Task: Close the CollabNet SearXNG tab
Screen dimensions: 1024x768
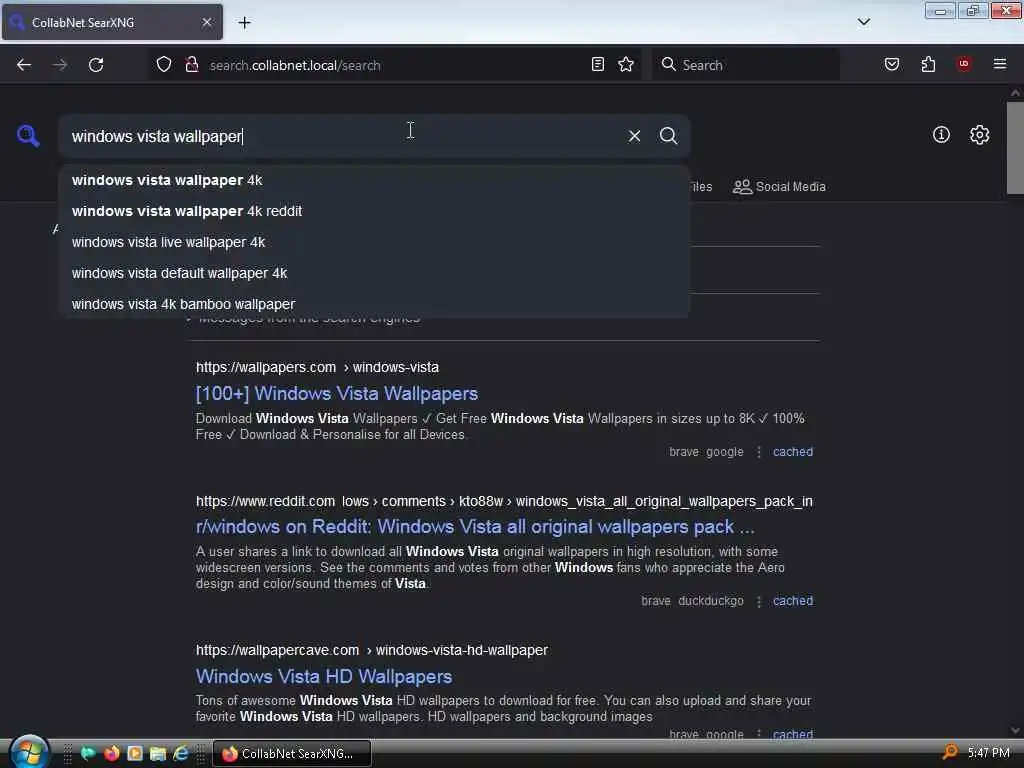Action: click(x=207, y=22)
